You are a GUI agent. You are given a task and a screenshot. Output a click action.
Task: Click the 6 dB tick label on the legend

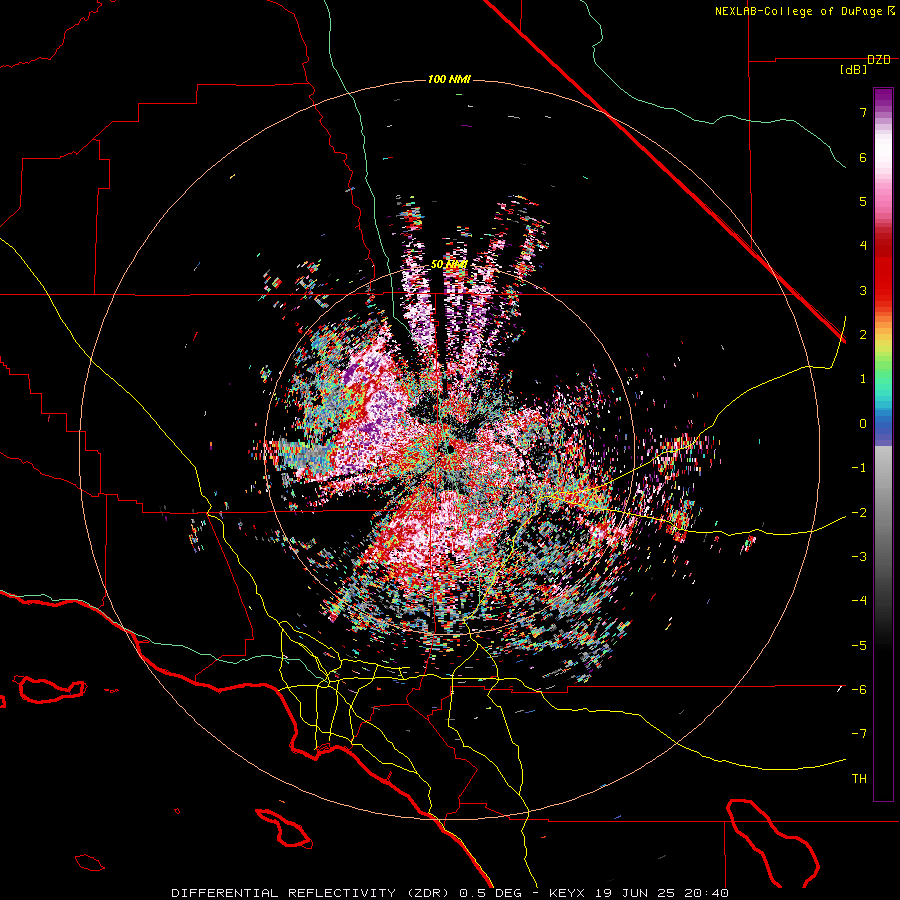[x=863, y=157]
